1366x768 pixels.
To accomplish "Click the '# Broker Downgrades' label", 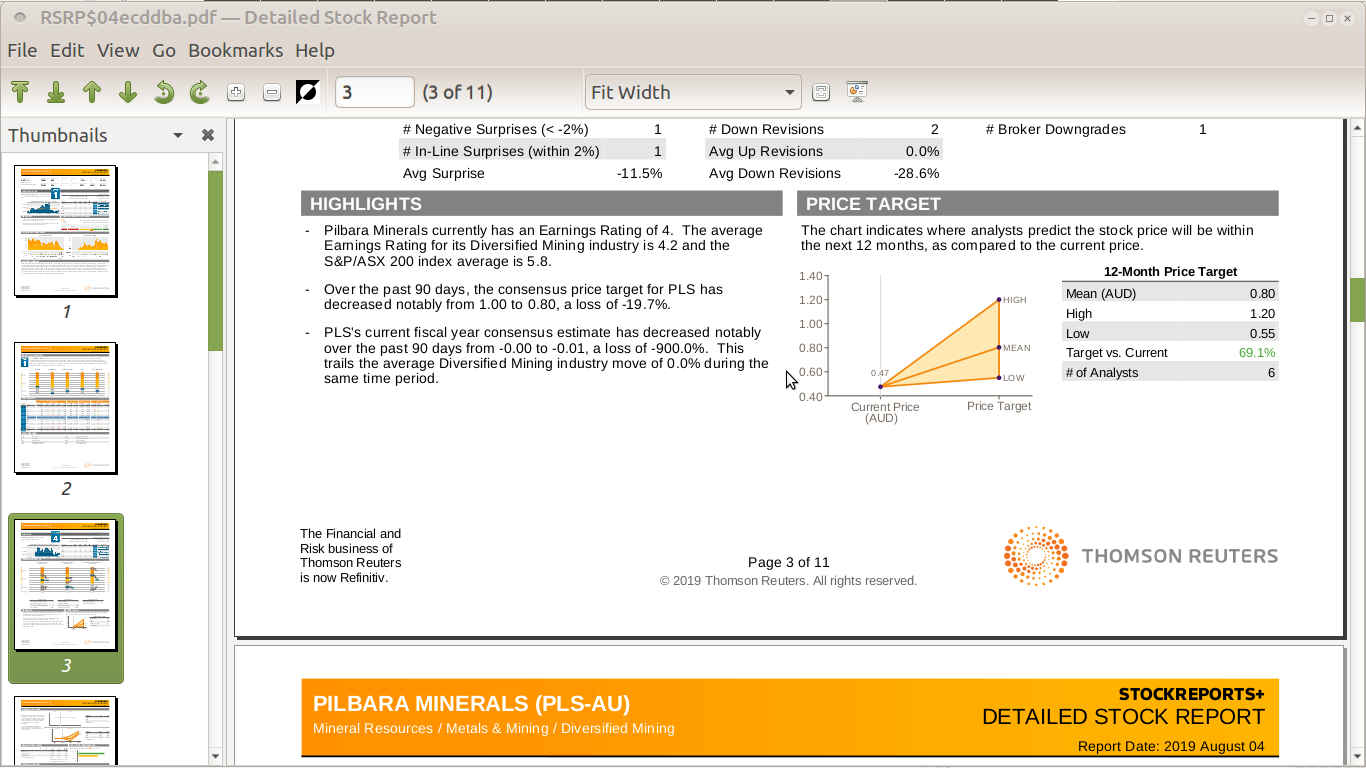I will pos(1055,130).
